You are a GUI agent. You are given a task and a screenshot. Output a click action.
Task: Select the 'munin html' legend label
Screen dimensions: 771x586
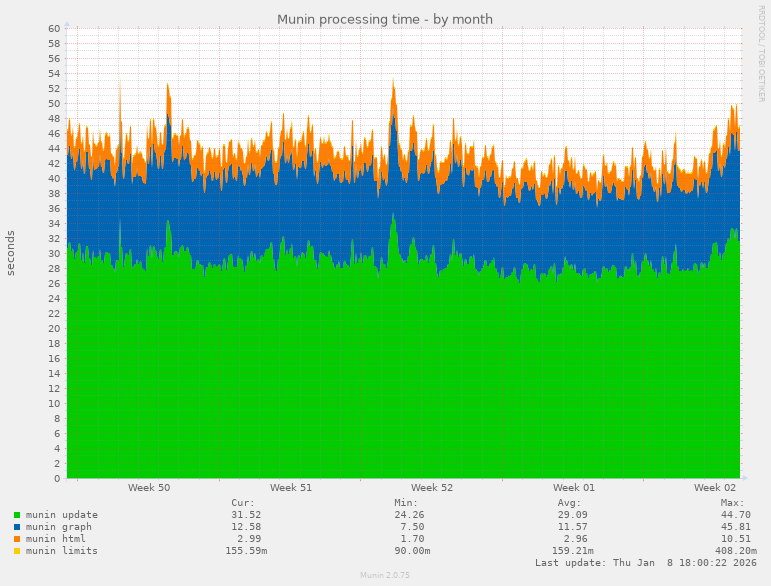[x=56, y=539]
